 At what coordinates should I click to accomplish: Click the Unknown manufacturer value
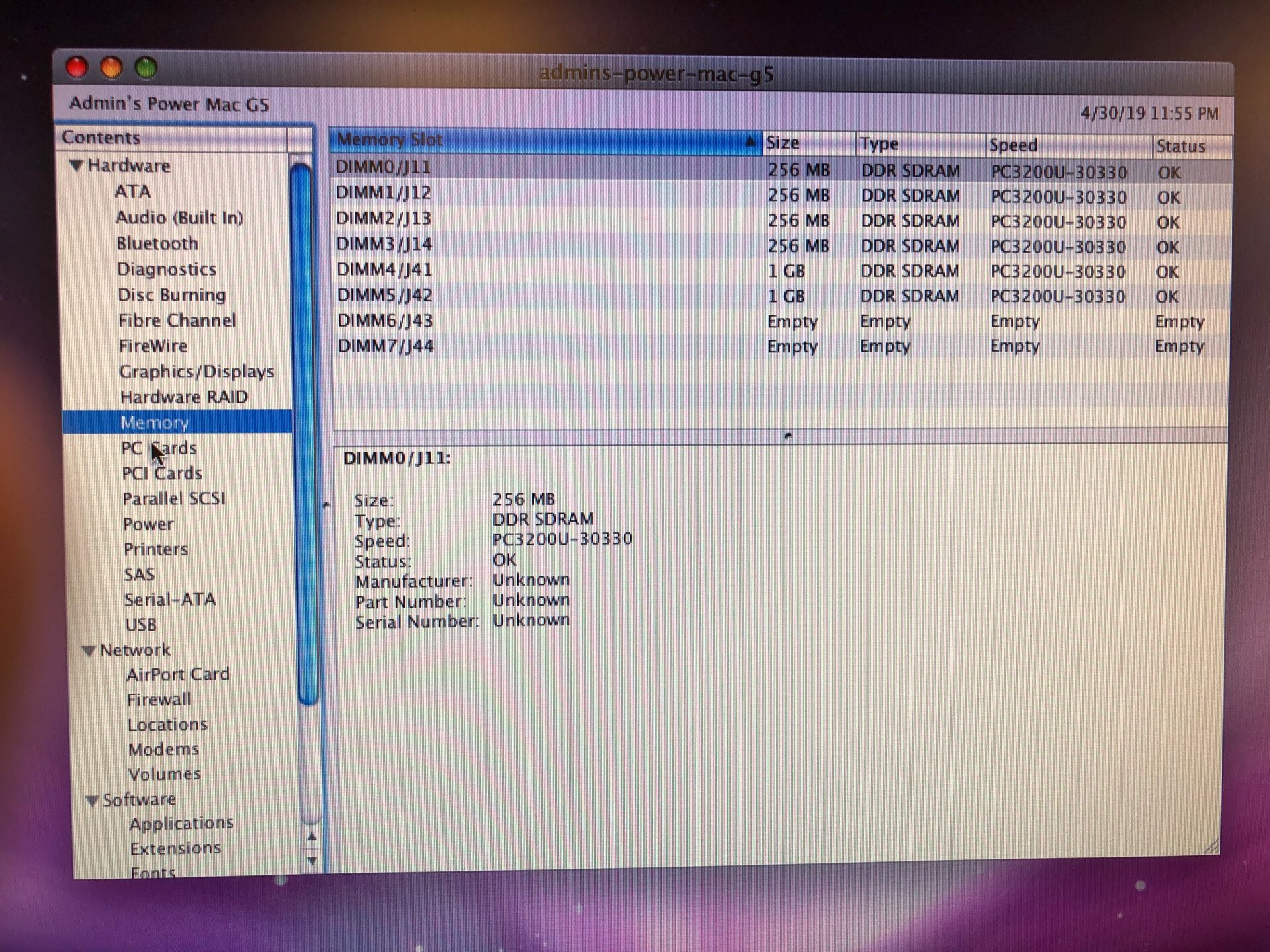(x=531, y=580)
